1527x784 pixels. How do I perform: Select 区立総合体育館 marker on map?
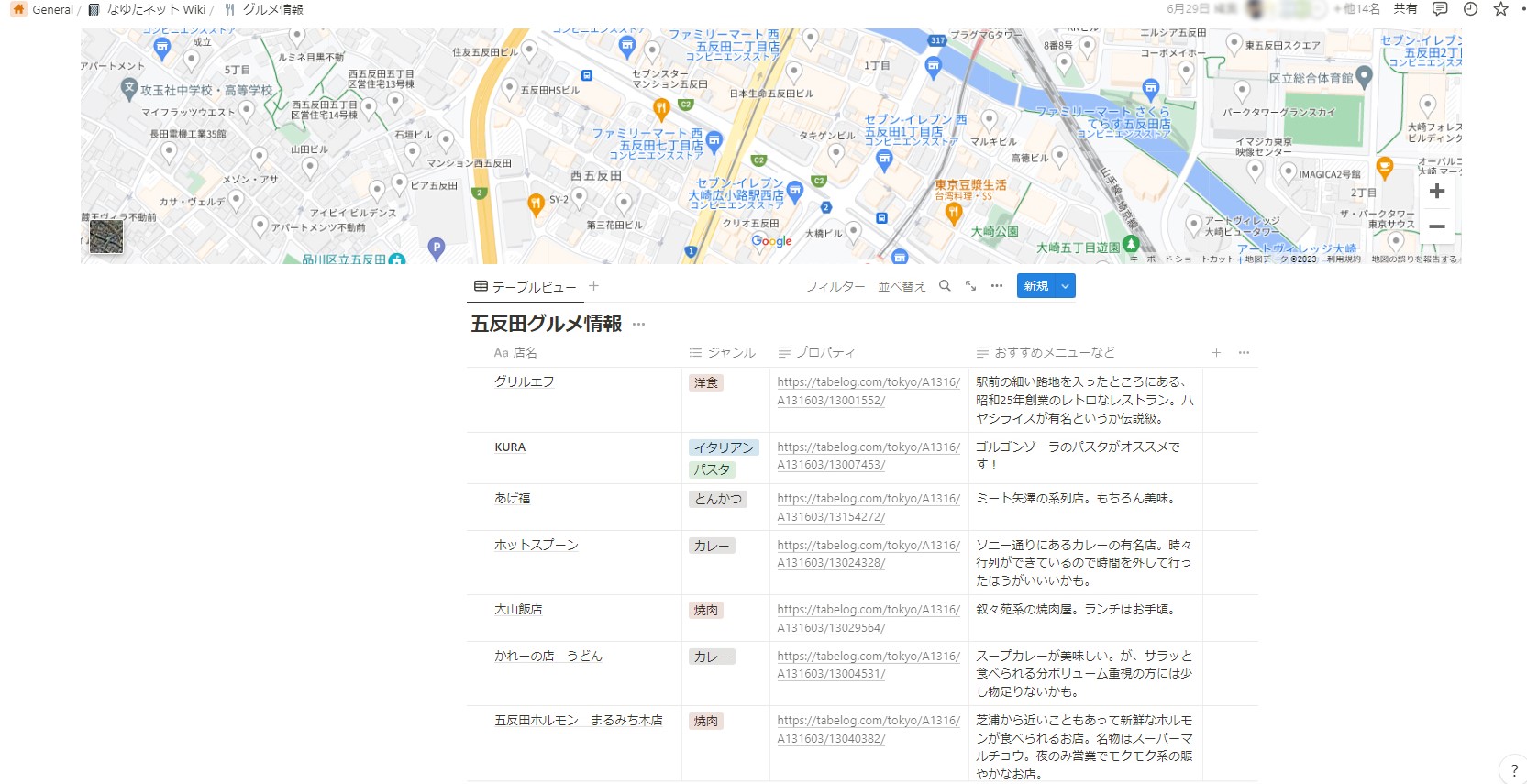[1364, 77]
